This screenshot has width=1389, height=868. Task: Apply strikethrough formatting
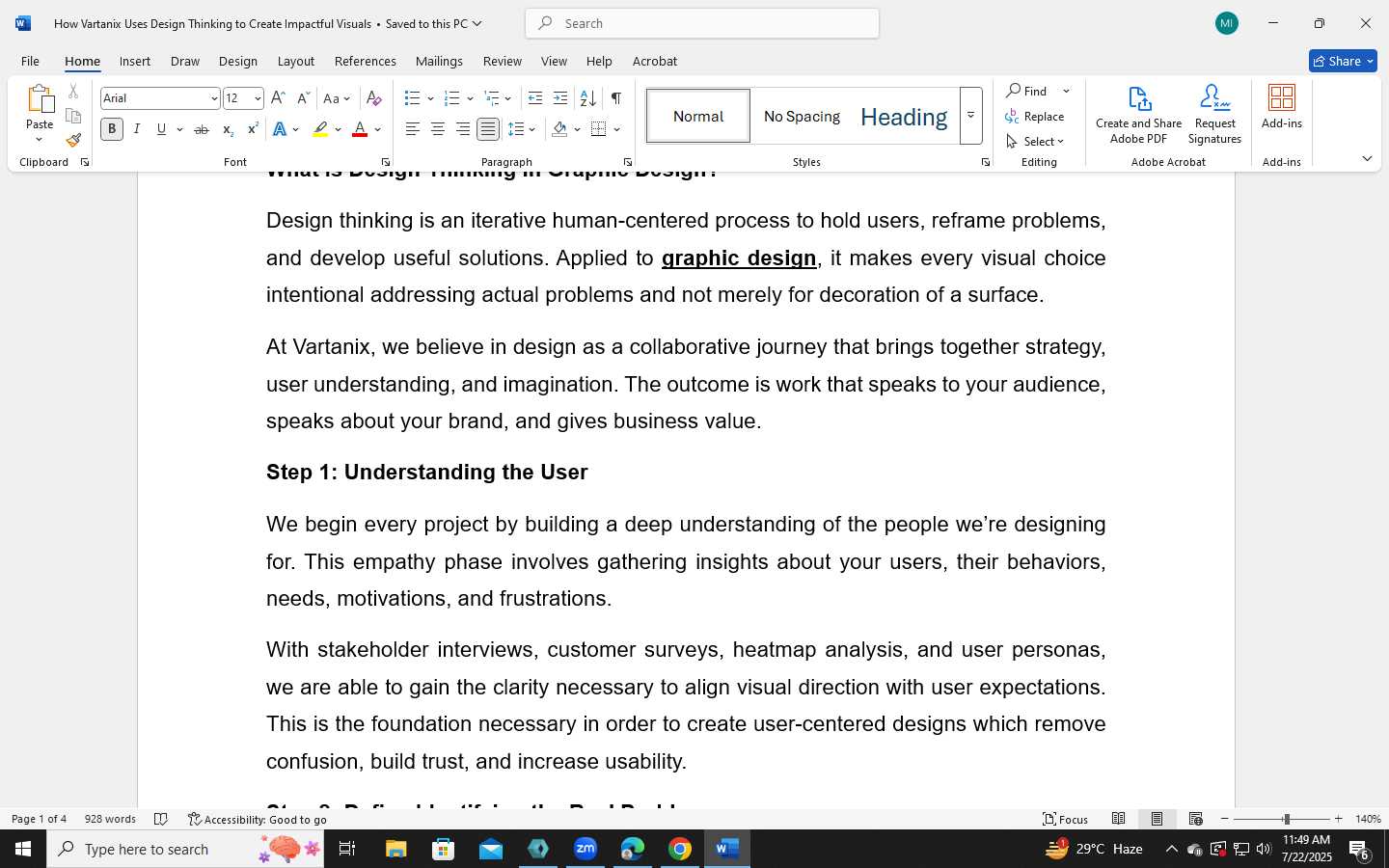tap(202, 129)
